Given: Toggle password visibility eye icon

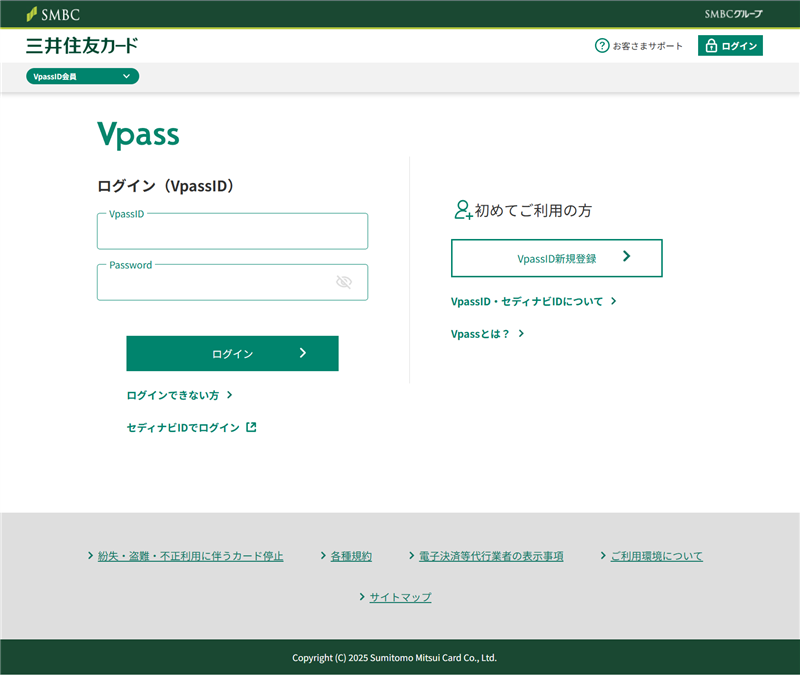Looking at the screenshot, I should pos(344,282).
